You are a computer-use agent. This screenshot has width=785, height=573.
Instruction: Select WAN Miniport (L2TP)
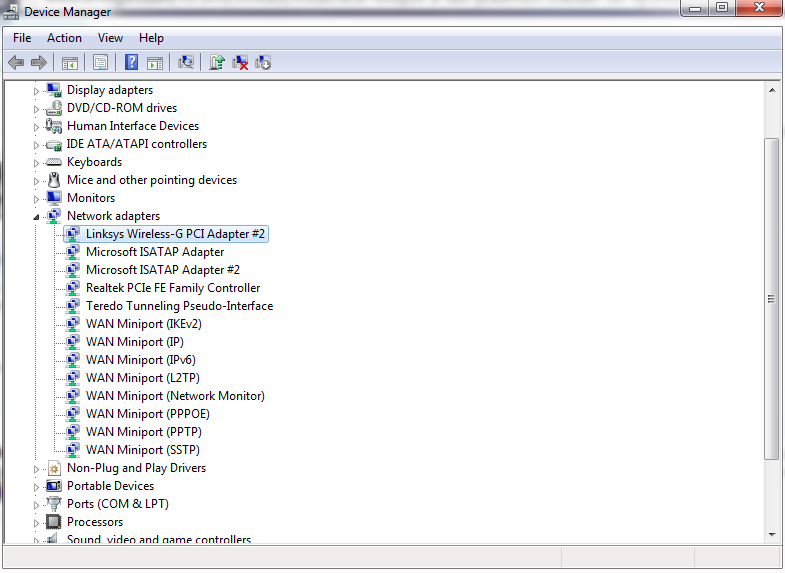coord(143,378)
